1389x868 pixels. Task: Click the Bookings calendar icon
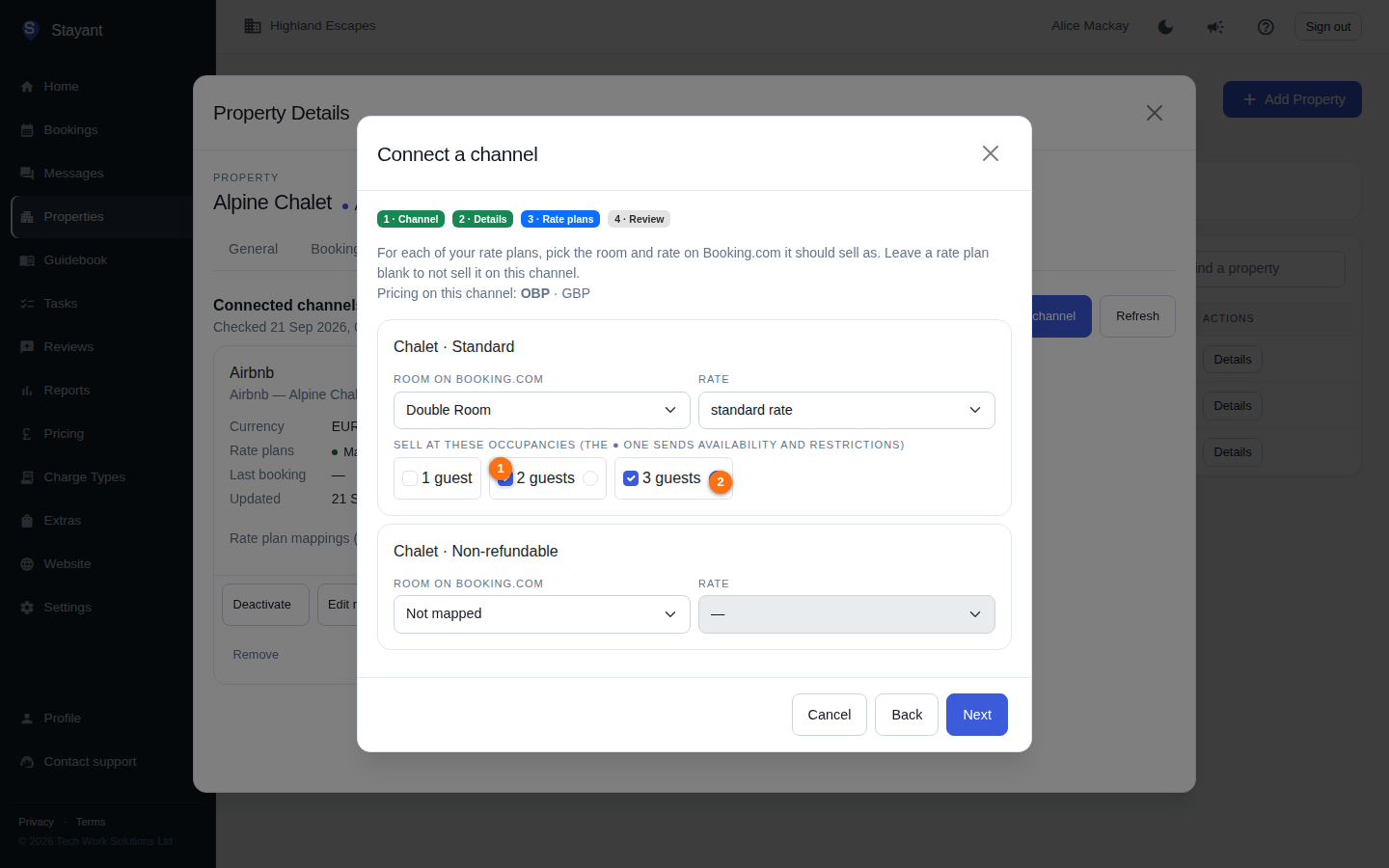click(x=27, y=130)
